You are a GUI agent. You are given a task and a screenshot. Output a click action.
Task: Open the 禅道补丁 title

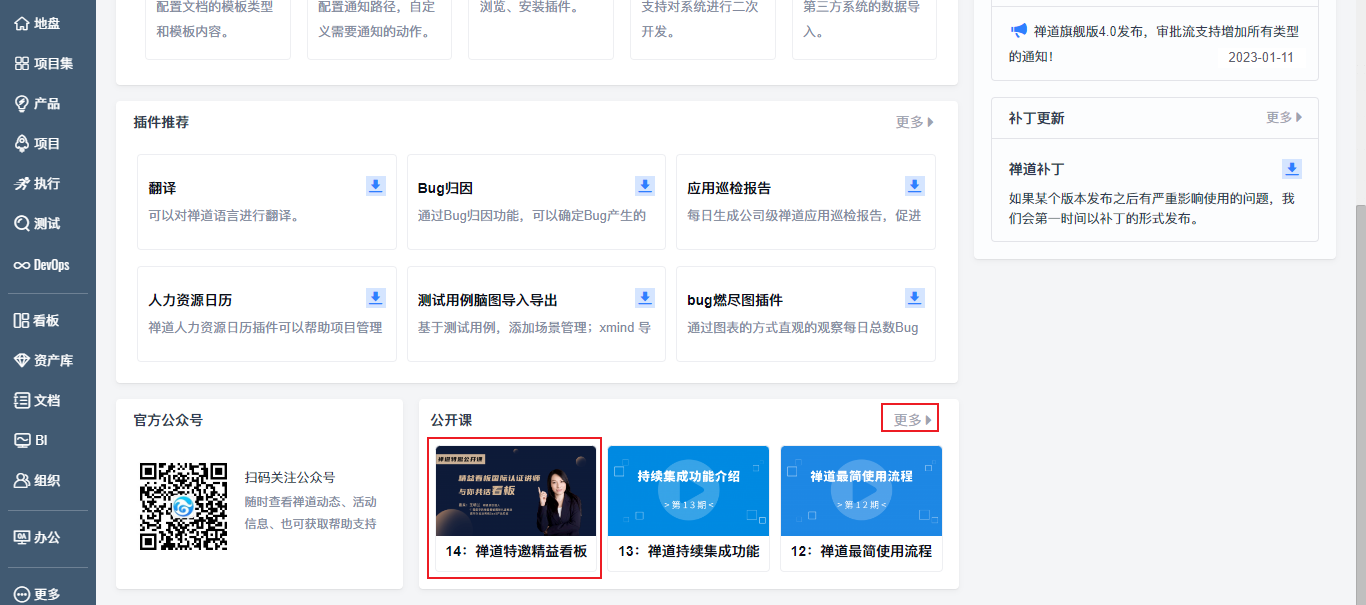[x=1037, y=169]
